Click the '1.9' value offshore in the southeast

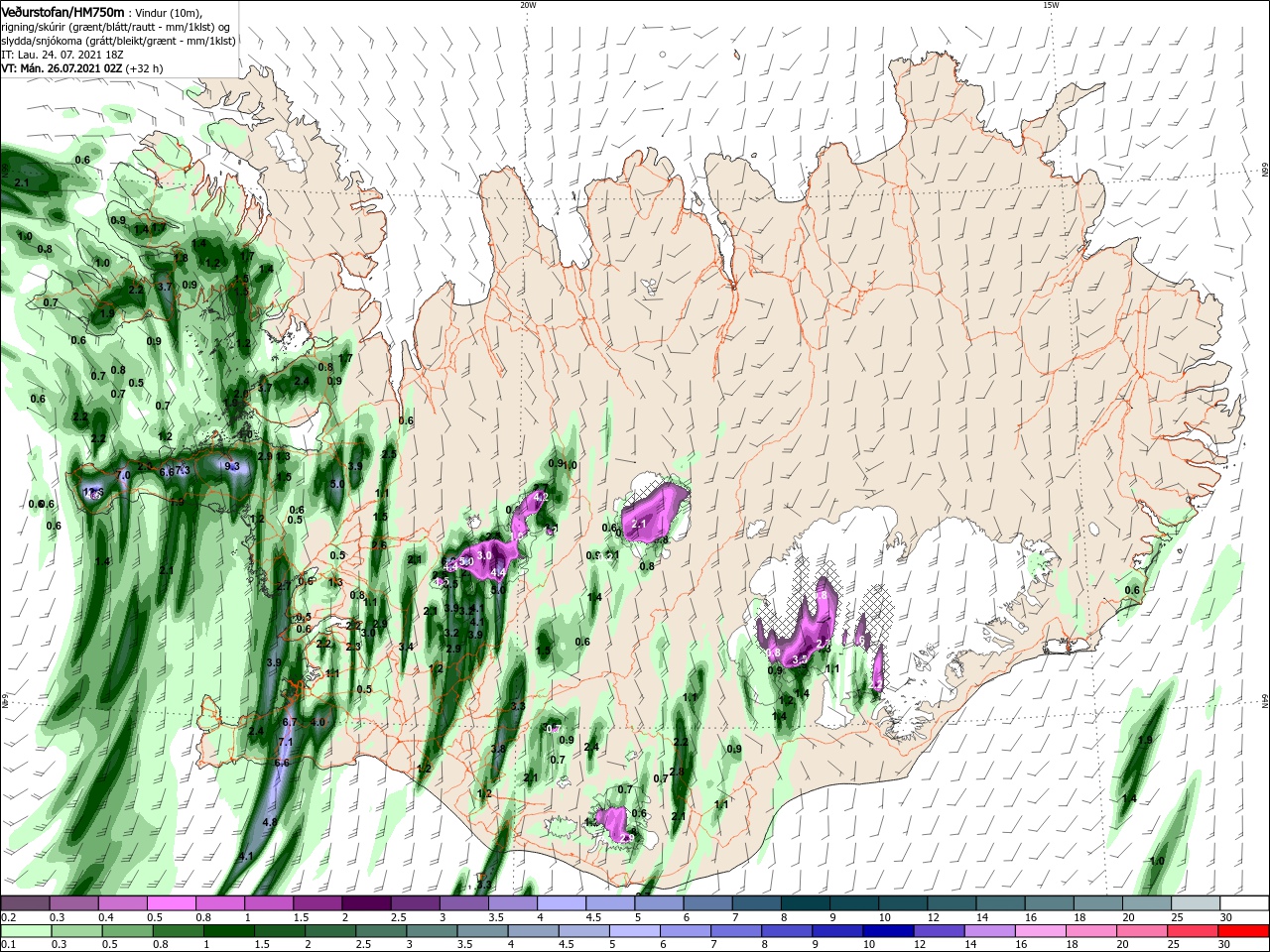1145,741
